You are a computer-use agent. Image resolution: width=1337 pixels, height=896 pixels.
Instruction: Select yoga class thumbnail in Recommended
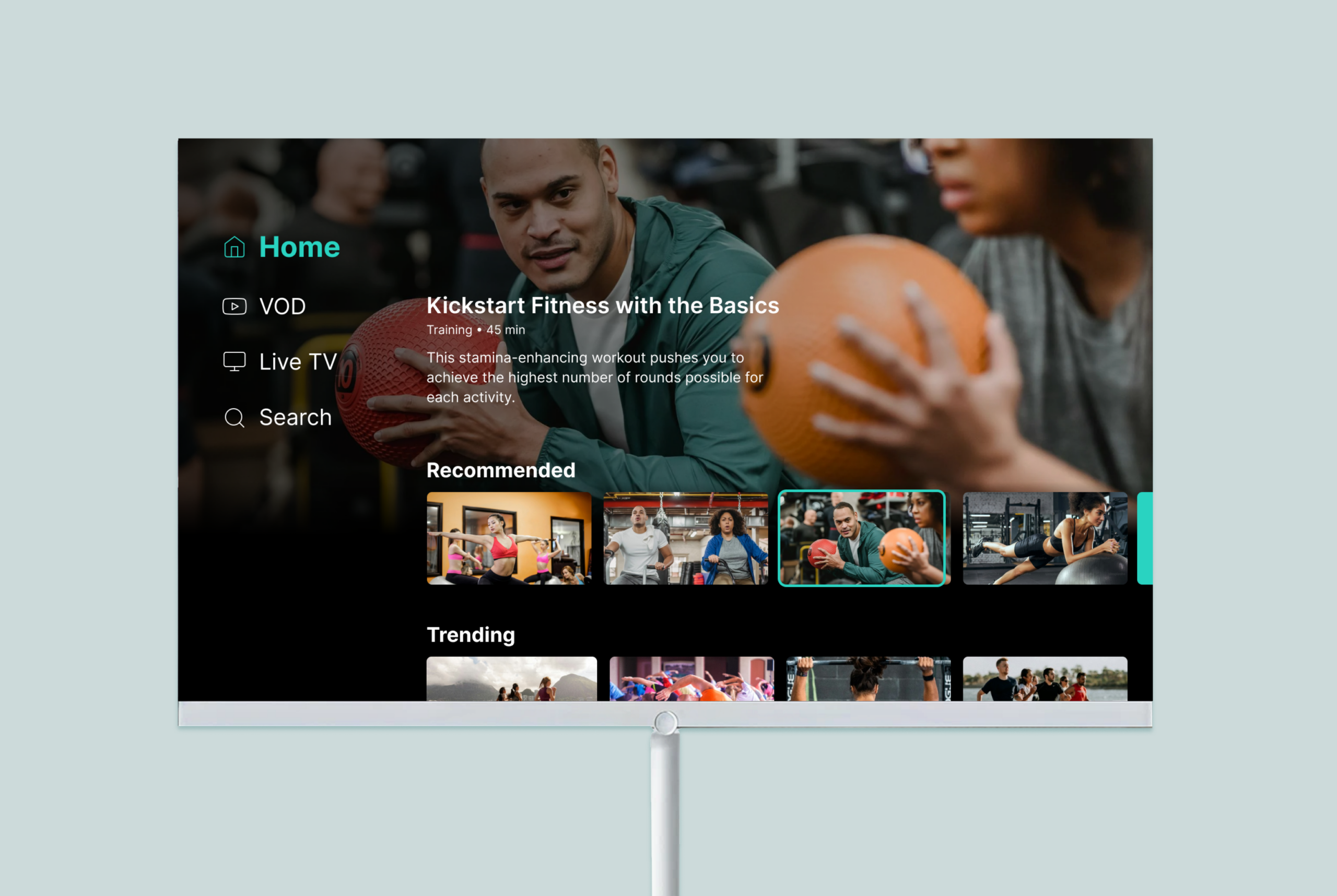click(x=509, y=538)
